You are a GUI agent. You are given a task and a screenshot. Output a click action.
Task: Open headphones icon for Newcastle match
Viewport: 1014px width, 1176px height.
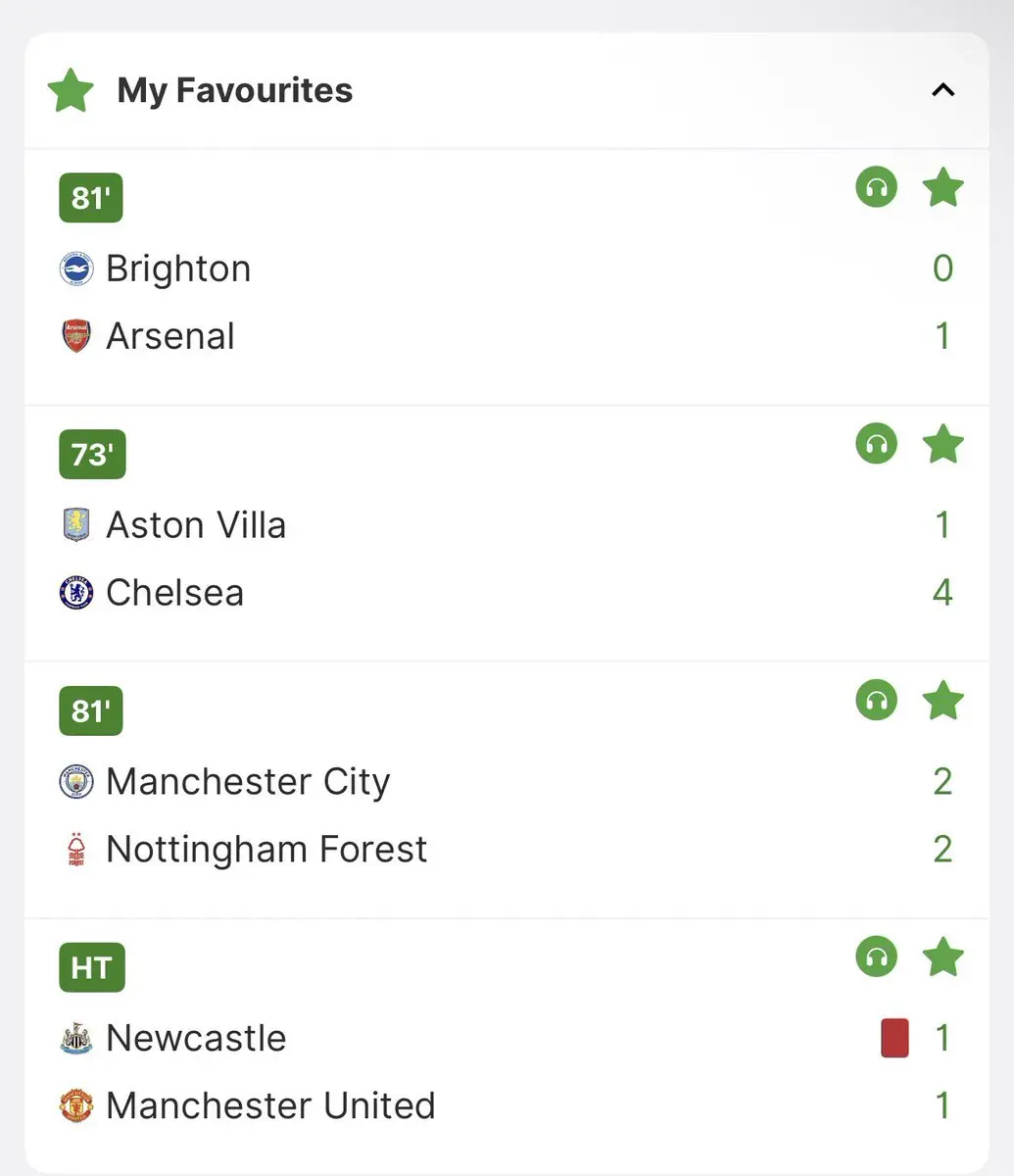(876, 957)
